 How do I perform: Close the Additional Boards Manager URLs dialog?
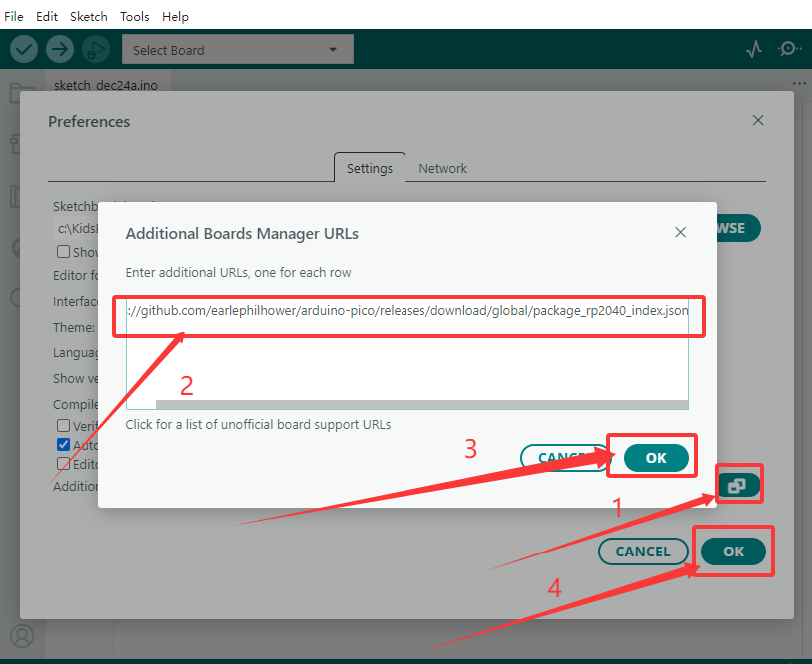click(x=680, y=232)
